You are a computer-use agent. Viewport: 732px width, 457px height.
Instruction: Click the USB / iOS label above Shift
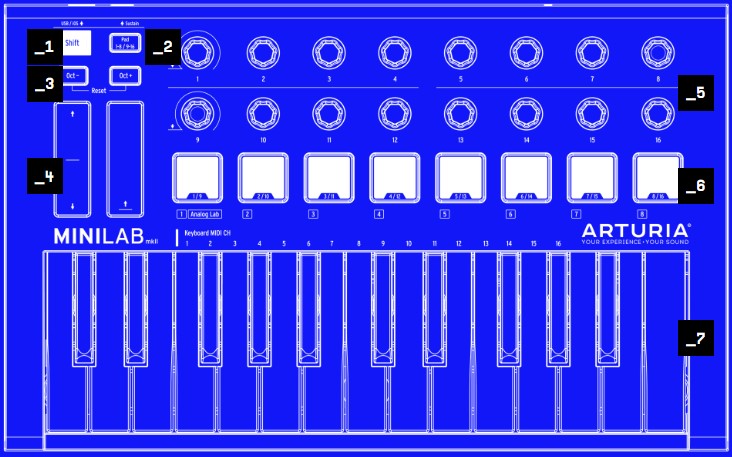point(72,23)
